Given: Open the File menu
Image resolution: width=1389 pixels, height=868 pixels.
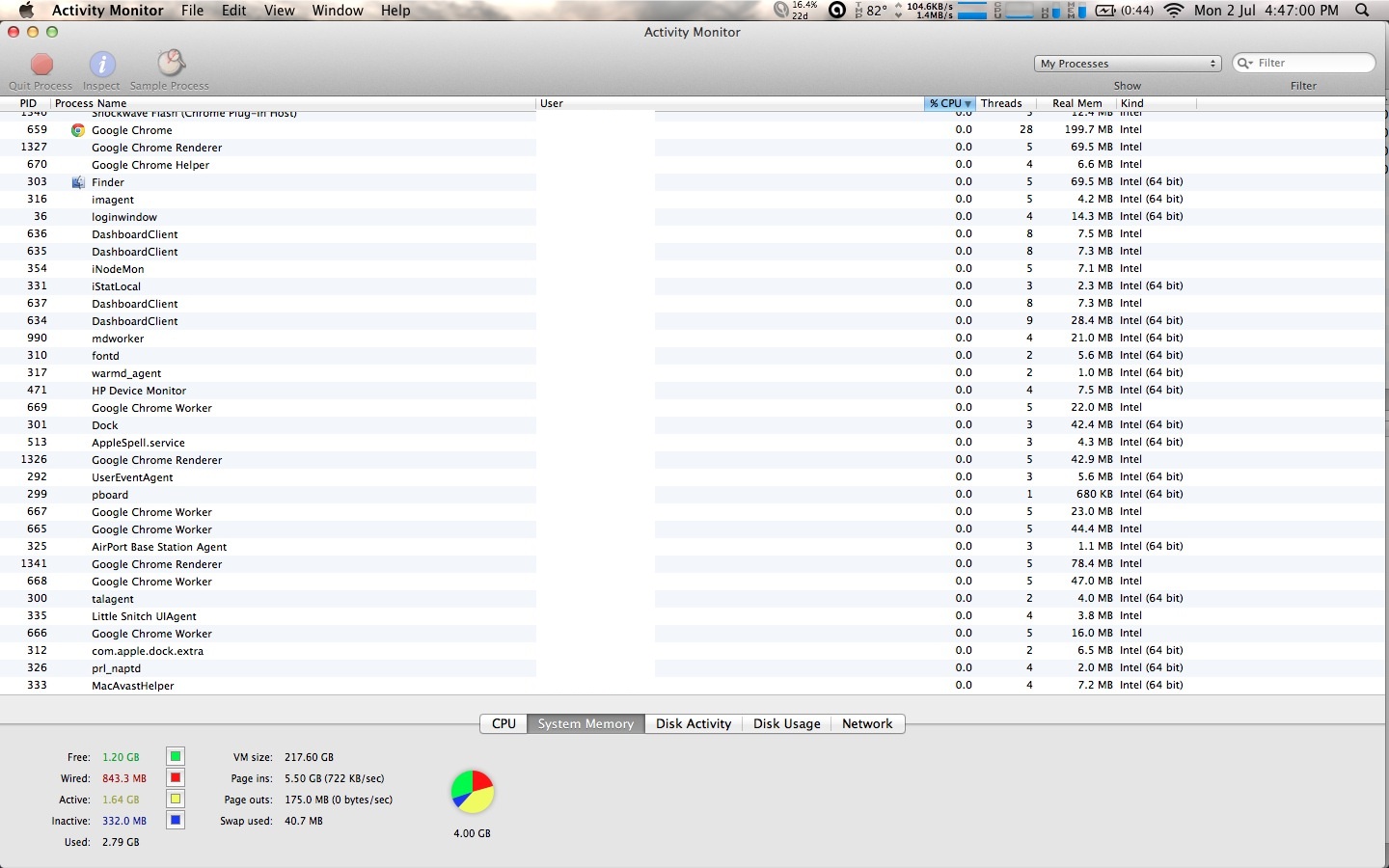Looking at the screenshot, I should coord(193,11).
